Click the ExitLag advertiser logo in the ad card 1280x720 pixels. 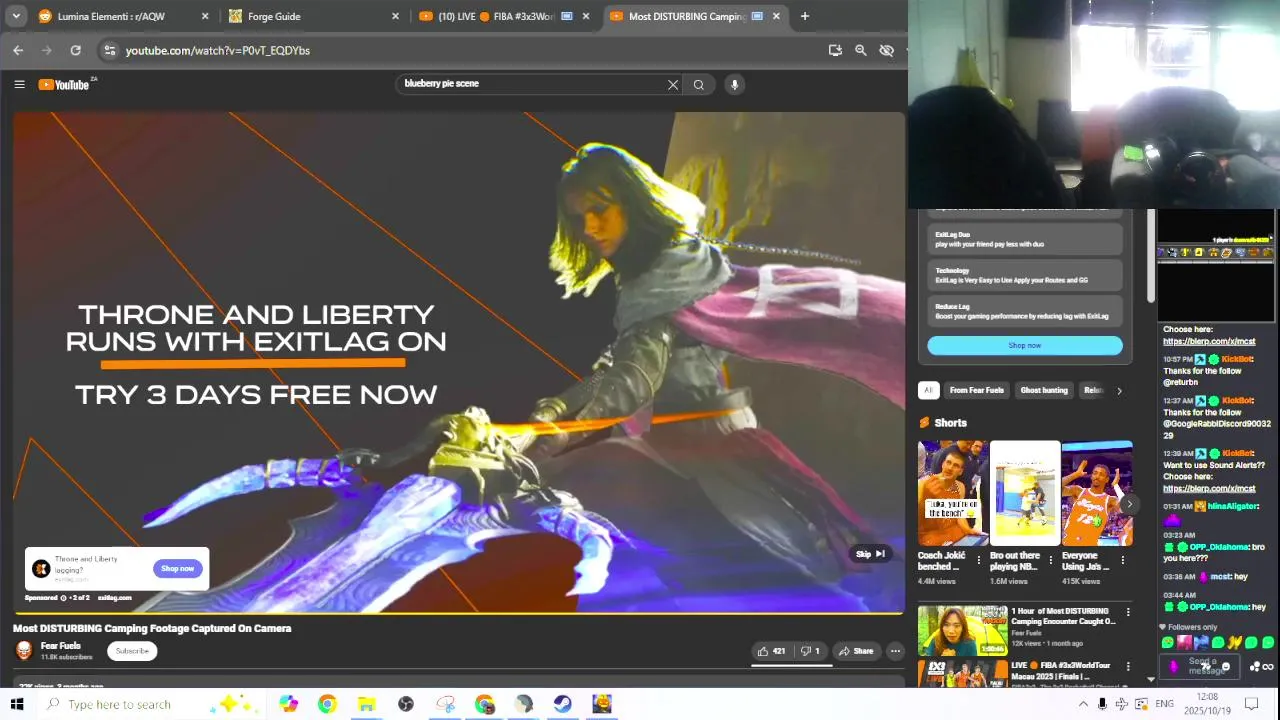[41, 569]
